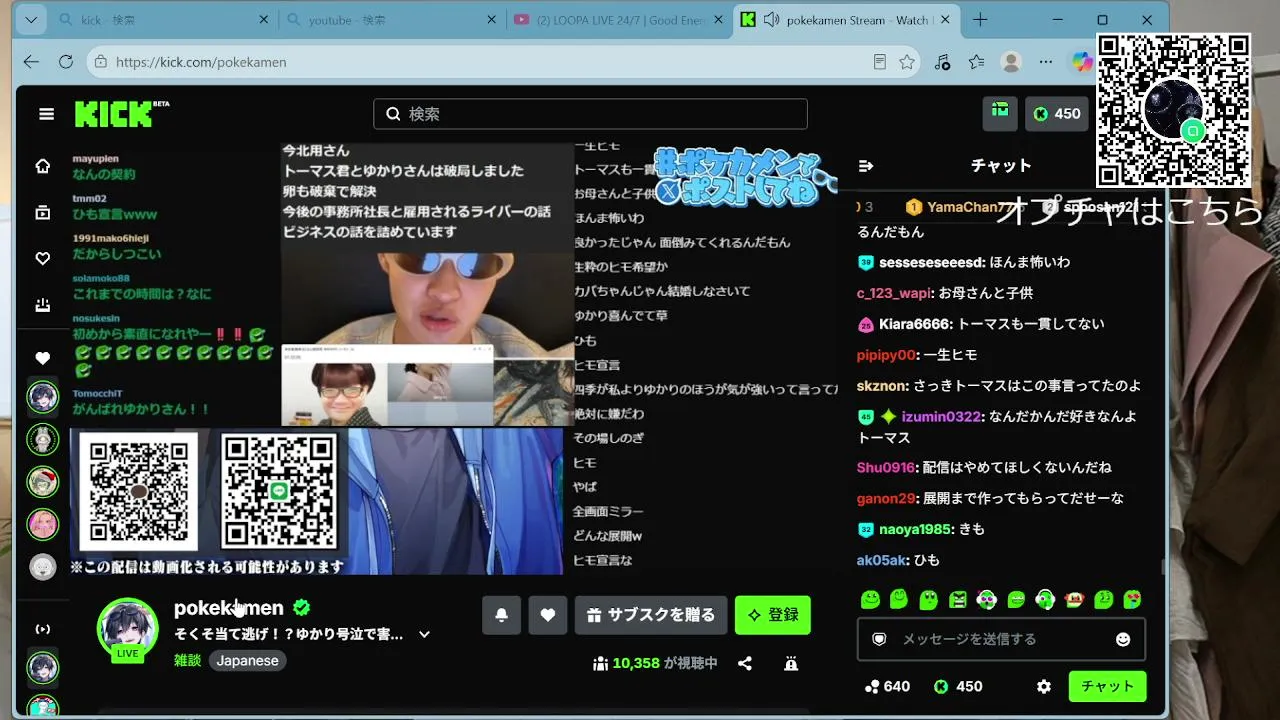Open the 450 Kicks balance button
Screen dimensions: 1280x720
[x=1057, y=114]
